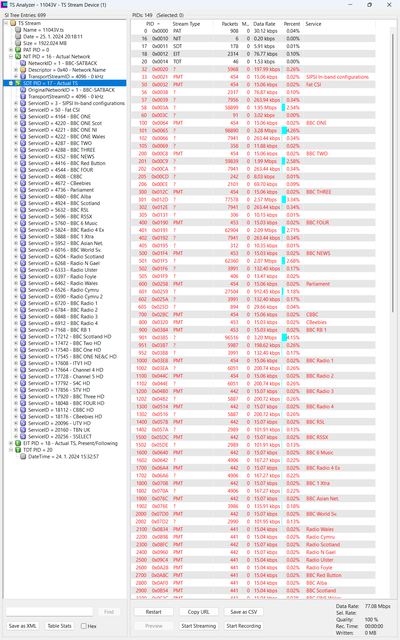Select the icon beside ServiceID 17664 Channel 4 HD
The width and height of the screenshot is (400, 640).
23,370
